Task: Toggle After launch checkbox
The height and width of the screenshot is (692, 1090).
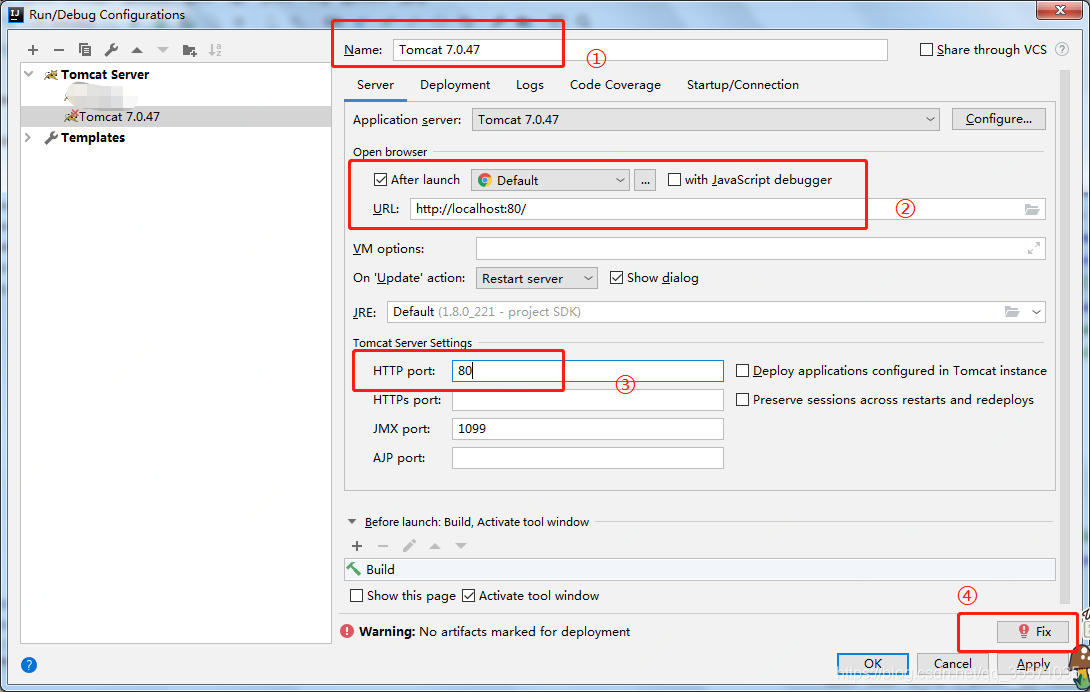Action: [x=380, y=179]
